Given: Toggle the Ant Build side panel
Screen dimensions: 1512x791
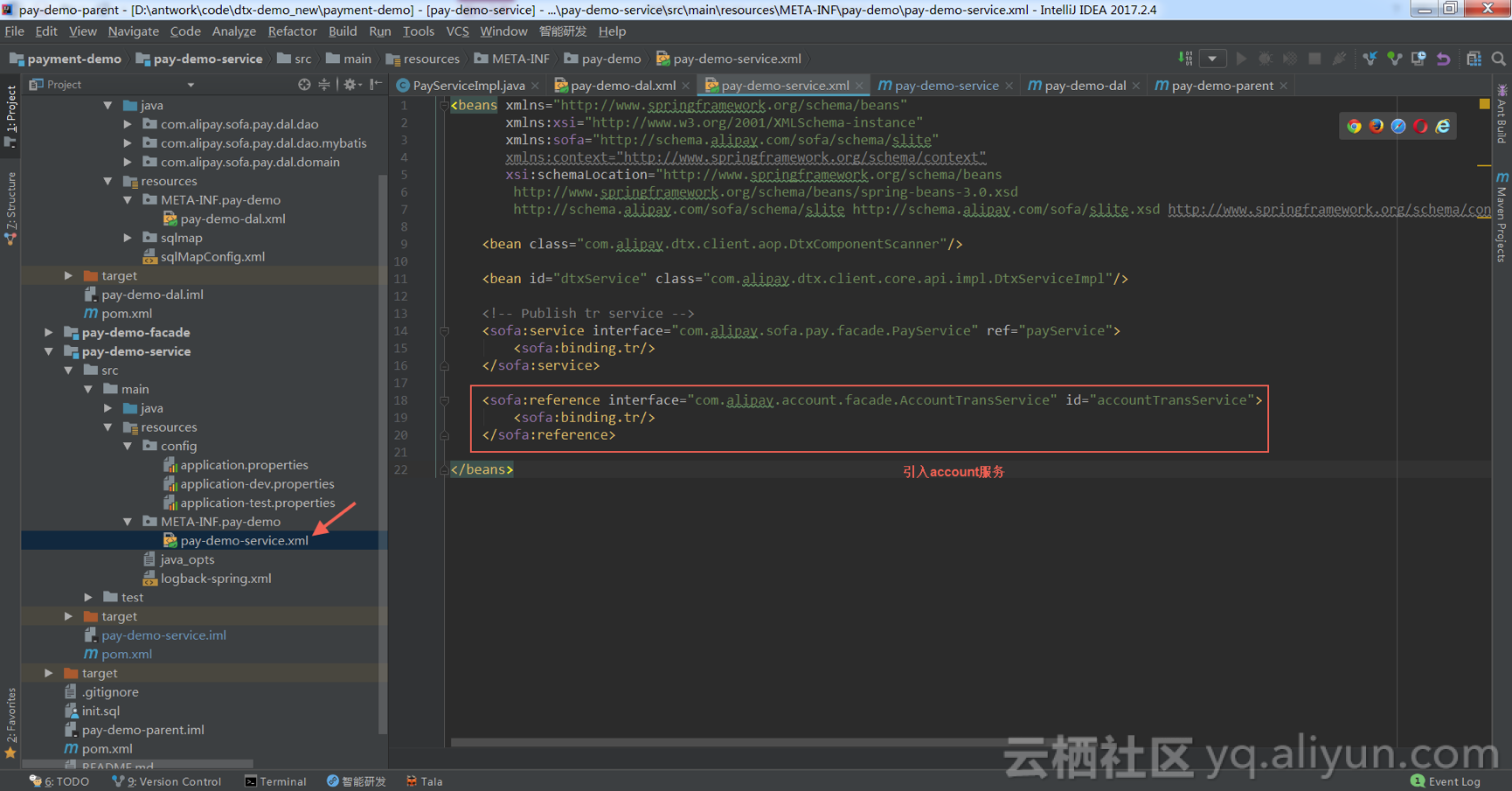Looking at the screenshot, I should (x=1502, y=115).
